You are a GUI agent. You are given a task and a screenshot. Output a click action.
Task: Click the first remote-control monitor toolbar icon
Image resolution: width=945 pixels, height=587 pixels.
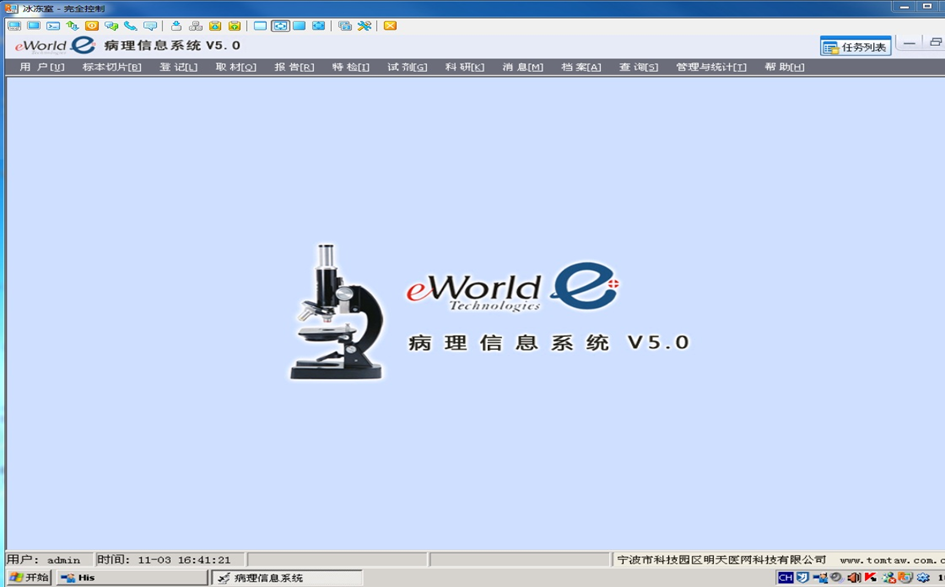[14, 26]
